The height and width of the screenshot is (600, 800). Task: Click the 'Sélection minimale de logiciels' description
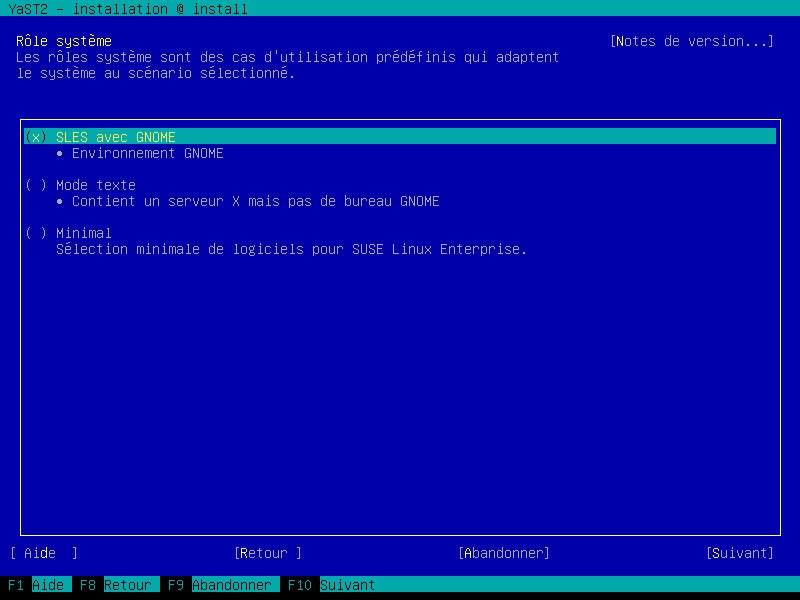tap(291, 249)
